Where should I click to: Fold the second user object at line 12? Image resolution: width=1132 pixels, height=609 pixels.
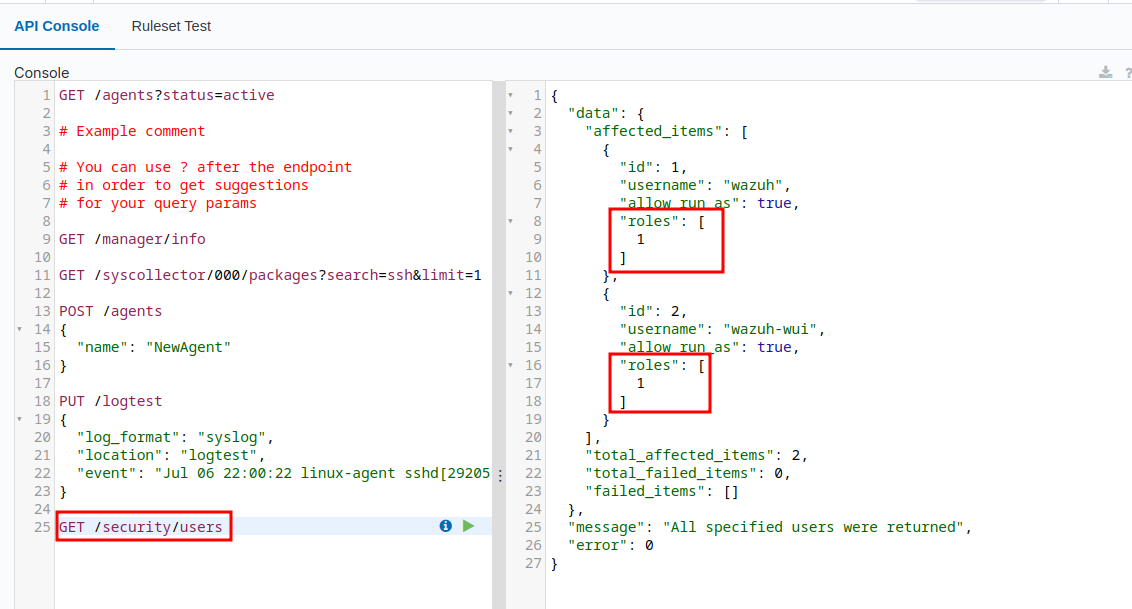tap(510, 293)
